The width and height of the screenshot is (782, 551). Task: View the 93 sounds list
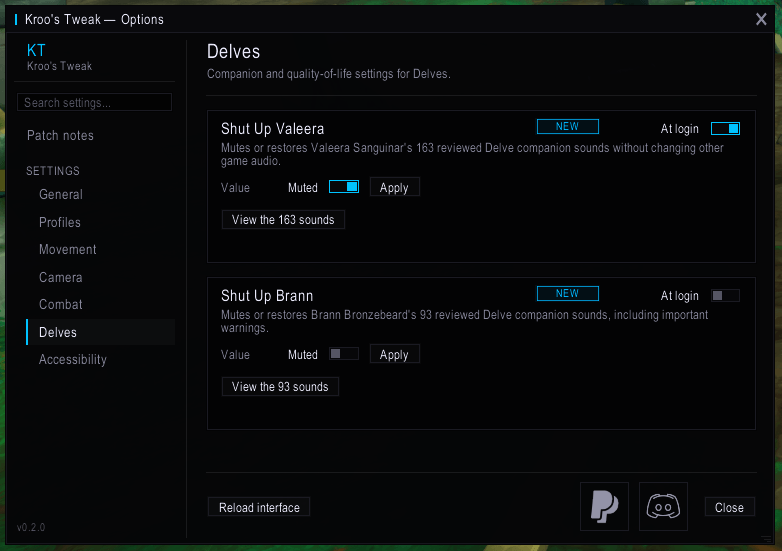tap(280, 386)
